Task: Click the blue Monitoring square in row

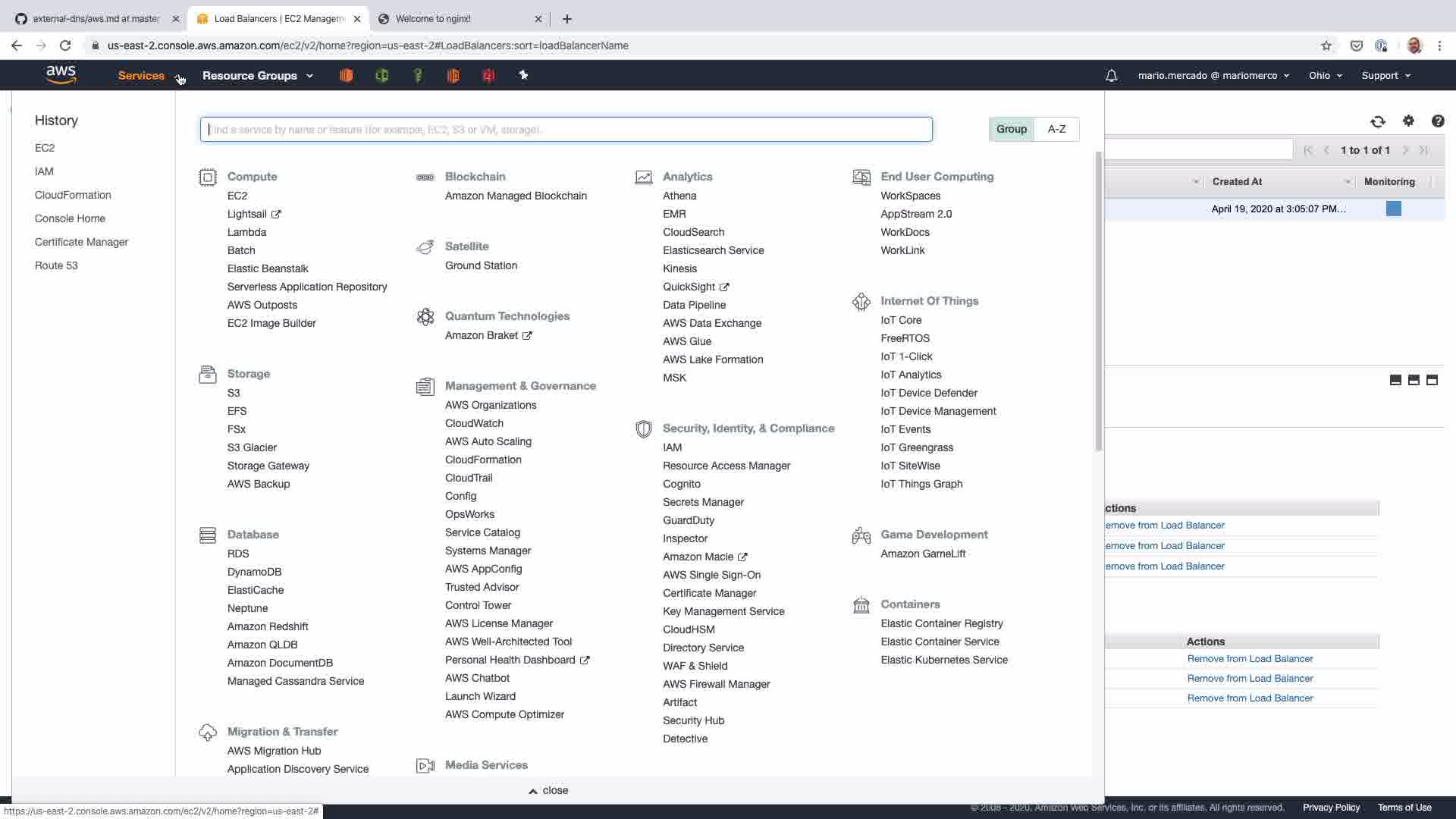Action: [1393, 209]
